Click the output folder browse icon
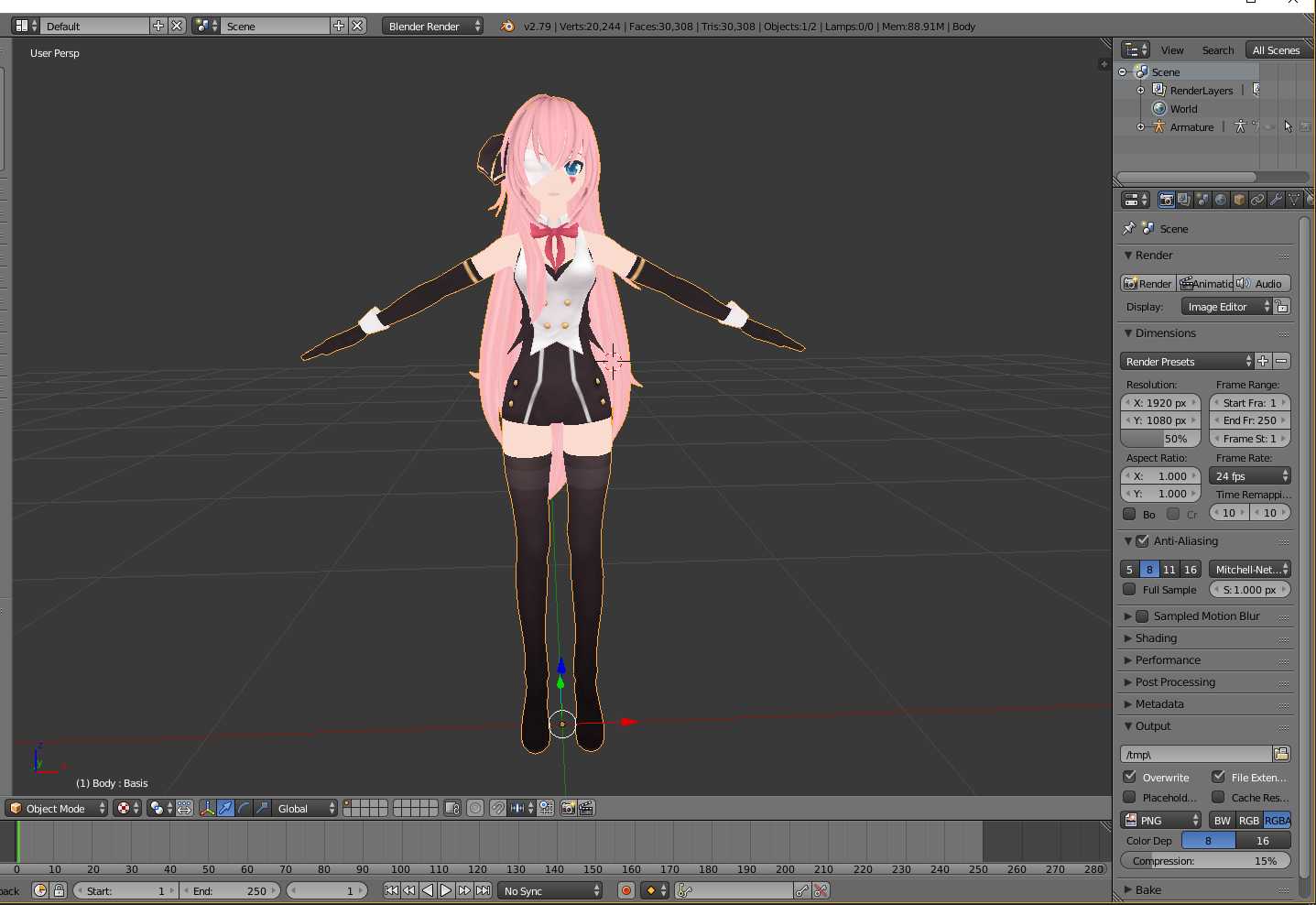This screenshot has height=905, width=1316. pyautogui.click(x=1281, y=754)
